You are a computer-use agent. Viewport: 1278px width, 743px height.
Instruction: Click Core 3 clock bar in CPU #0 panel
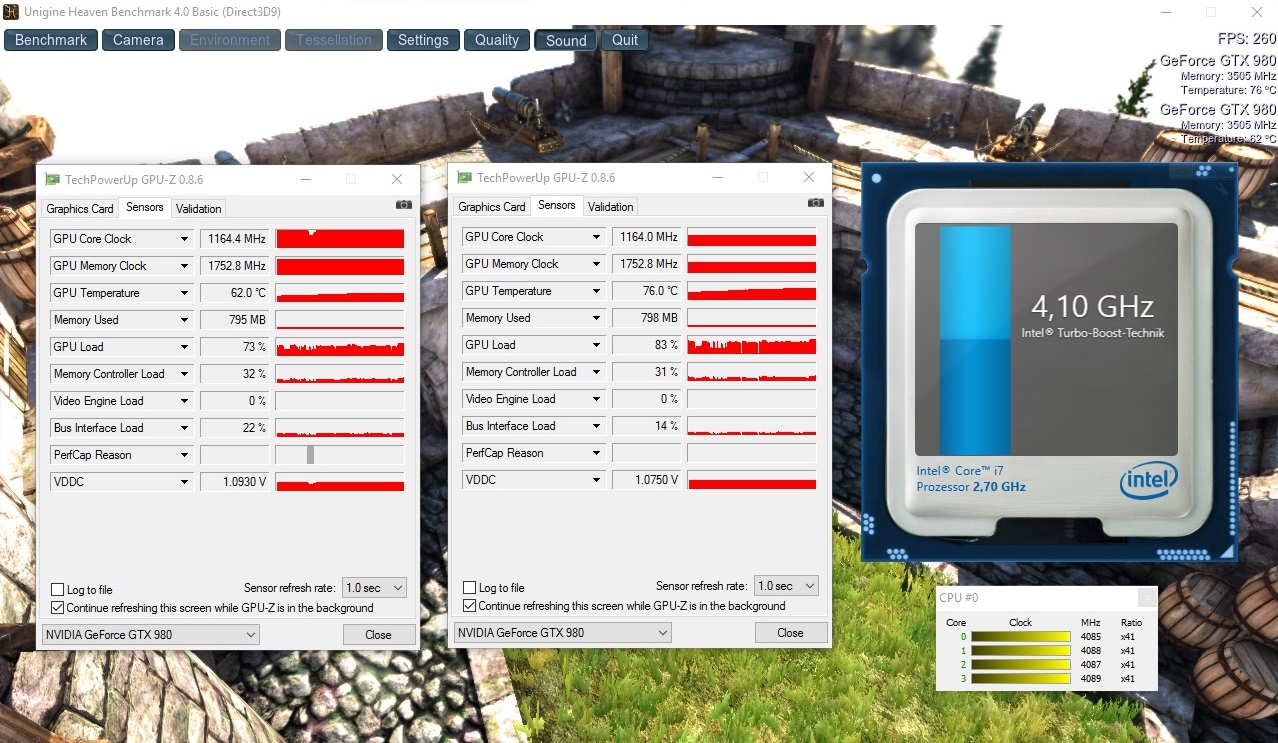point(1021,679)
